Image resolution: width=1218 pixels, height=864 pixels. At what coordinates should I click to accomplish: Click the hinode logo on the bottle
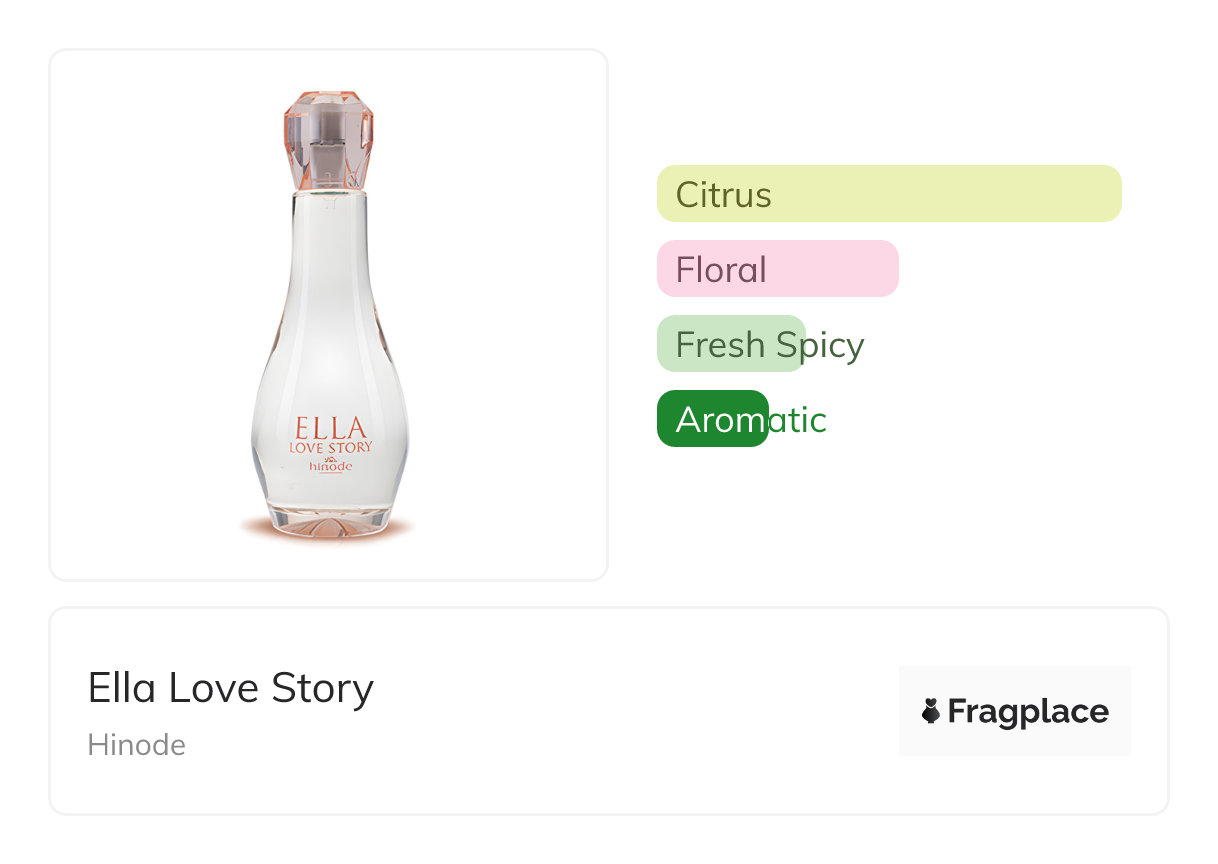(x=330, y=465)
